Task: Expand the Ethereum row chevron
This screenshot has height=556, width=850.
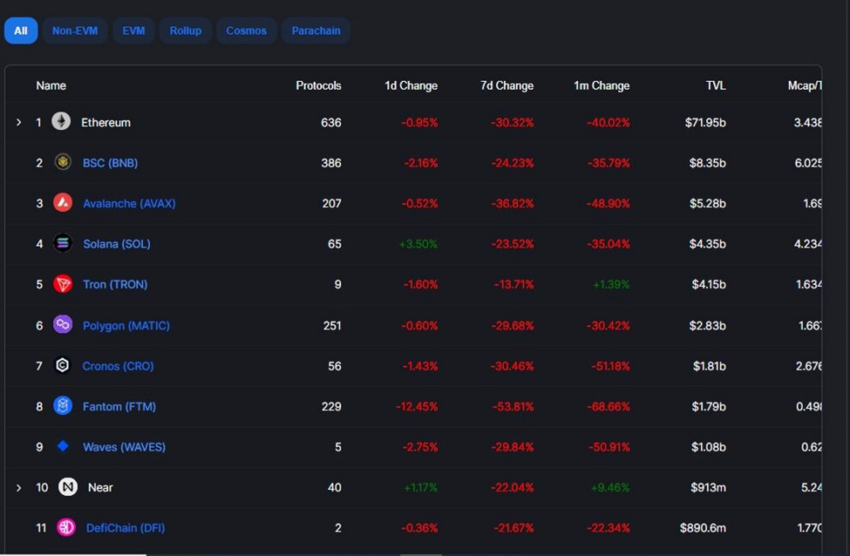Action: [x=19, y=122]
